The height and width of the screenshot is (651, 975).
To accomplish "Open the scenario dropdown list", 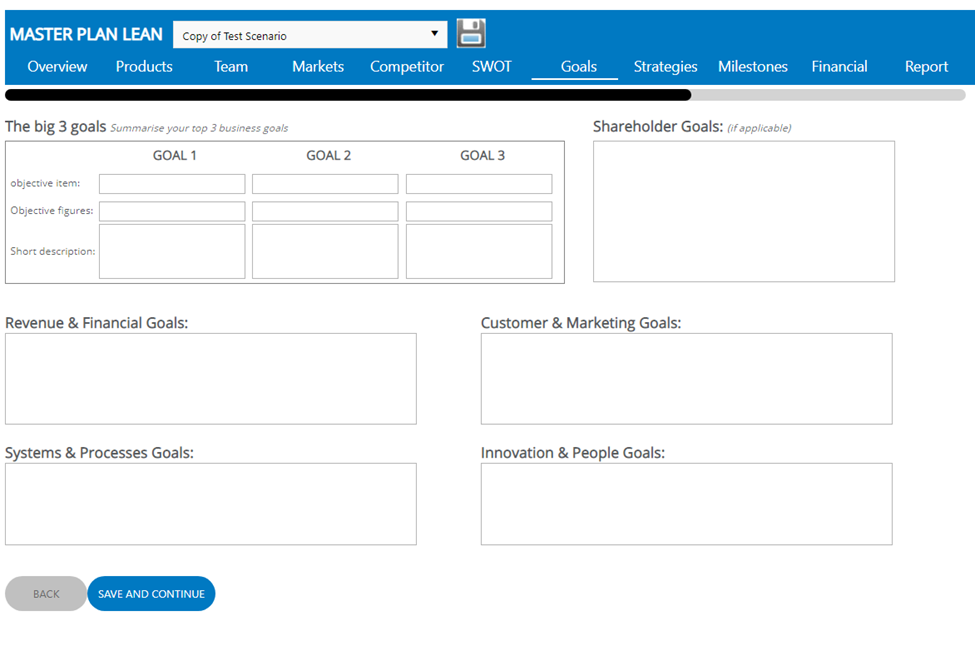I will coord(309,35).
